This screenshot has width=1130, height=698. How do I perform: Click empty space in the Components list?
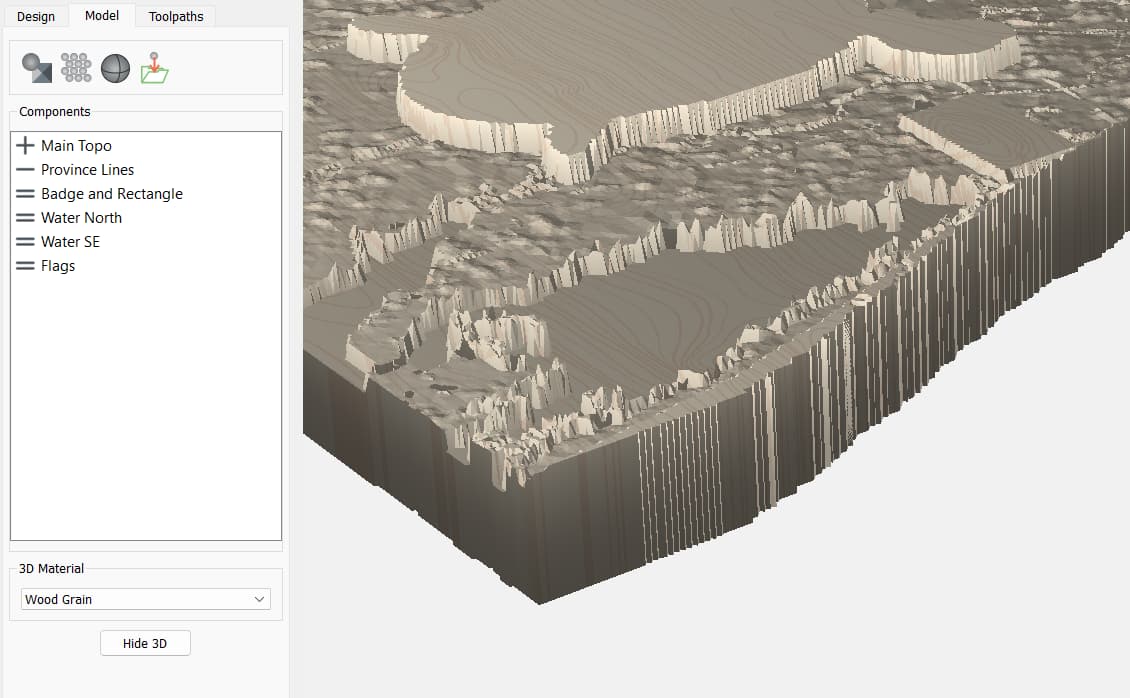tap(146, 420)
